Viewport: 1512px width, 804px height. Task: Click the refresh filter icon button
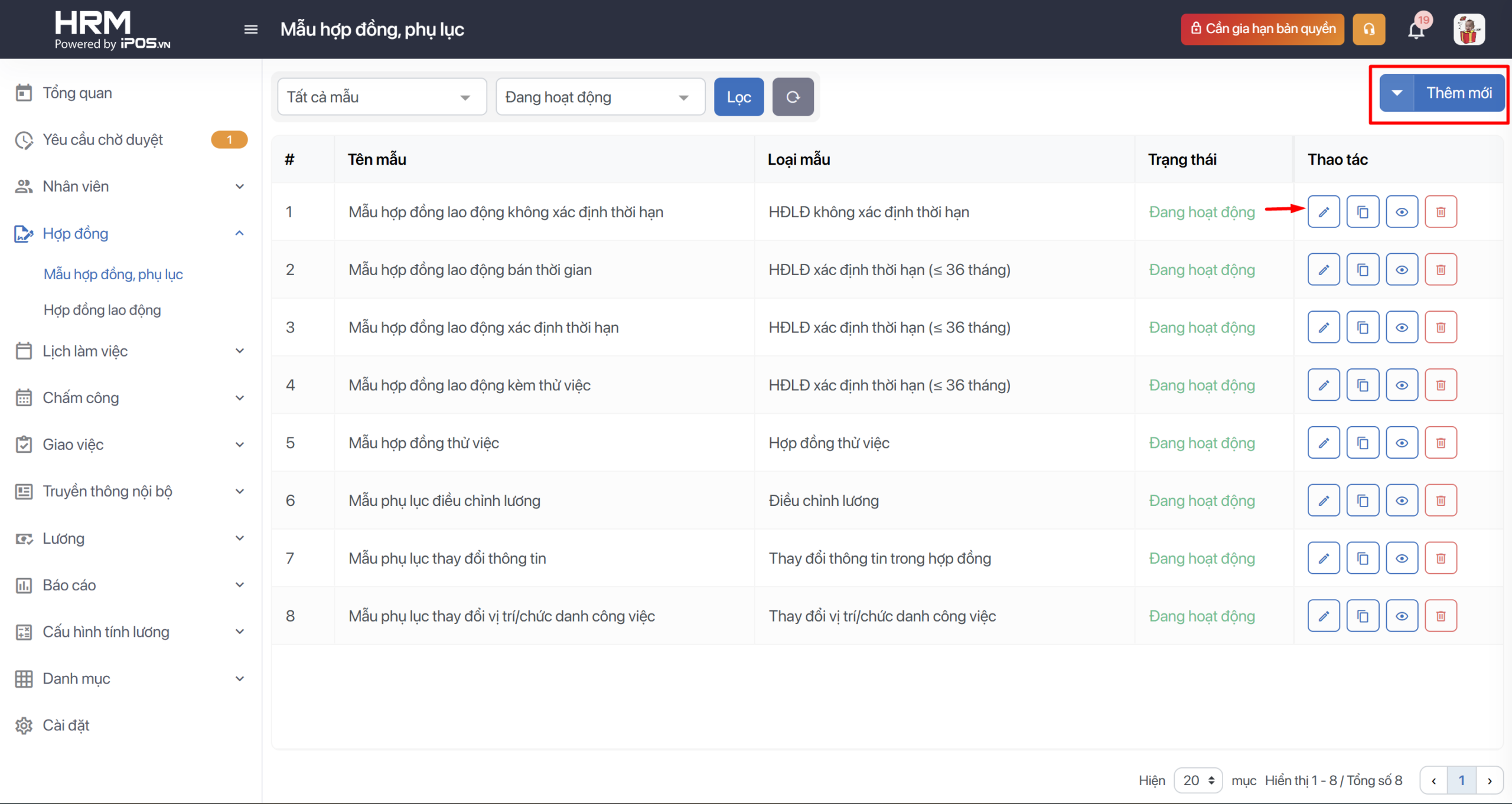pos(793,97)
